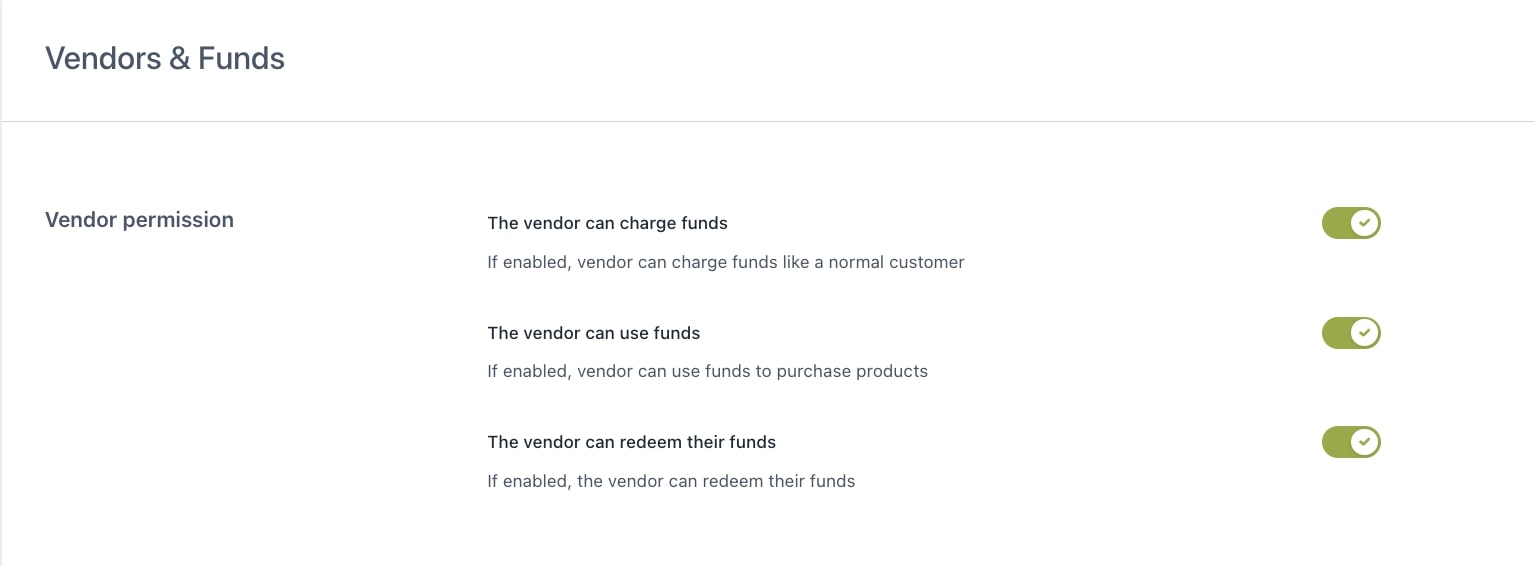Image resolution: width=1534 pixels, height=566 pixels.
Task: Click 'The vendor can use funds' label
Action: click(x=593, y=333)
